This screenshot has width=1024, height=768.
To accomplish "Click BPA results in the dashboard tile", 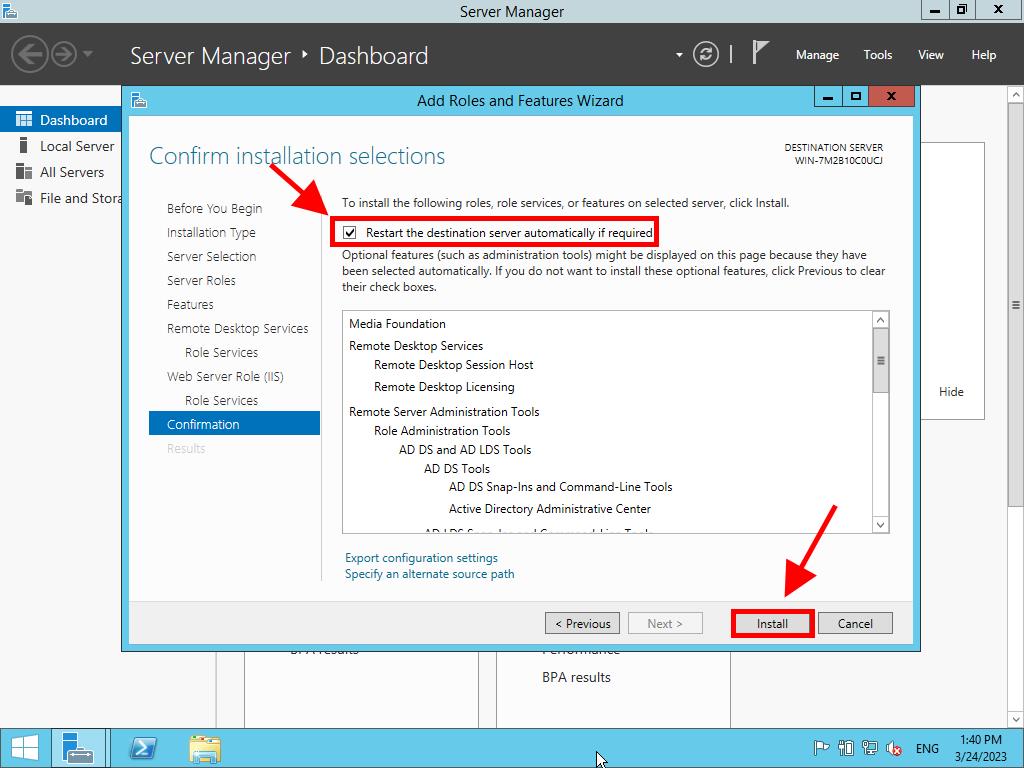I will click(x=576, y=678).
